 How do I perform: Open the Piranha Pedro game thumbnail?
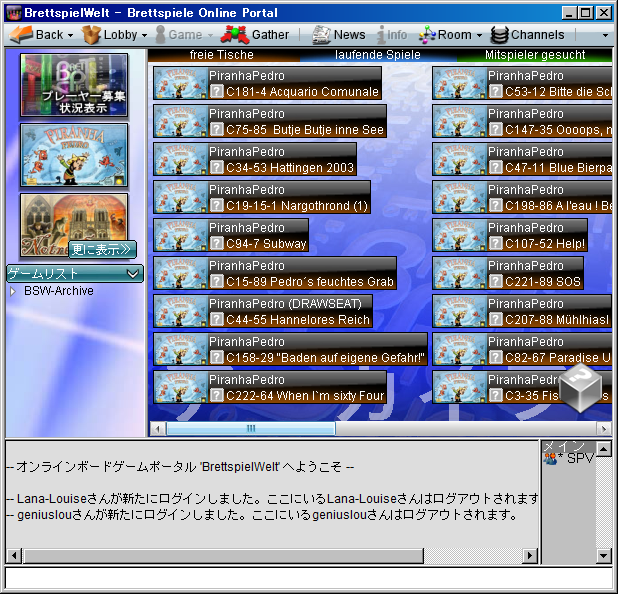tap(74, 155)
